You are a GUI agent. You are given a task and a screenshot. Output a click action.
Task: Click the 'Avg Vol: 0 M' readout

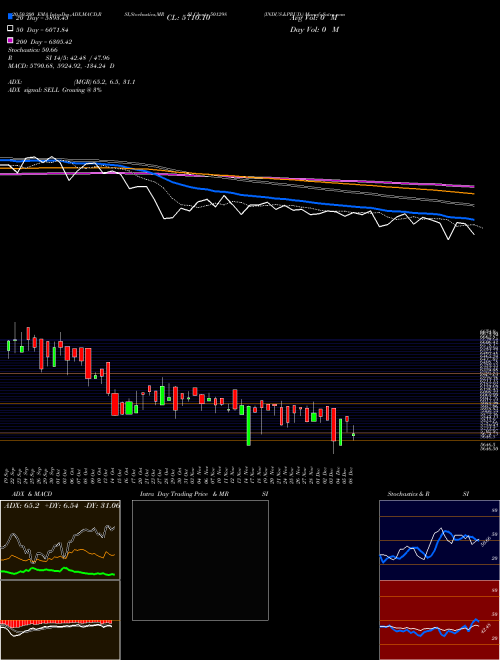[313, 18]
